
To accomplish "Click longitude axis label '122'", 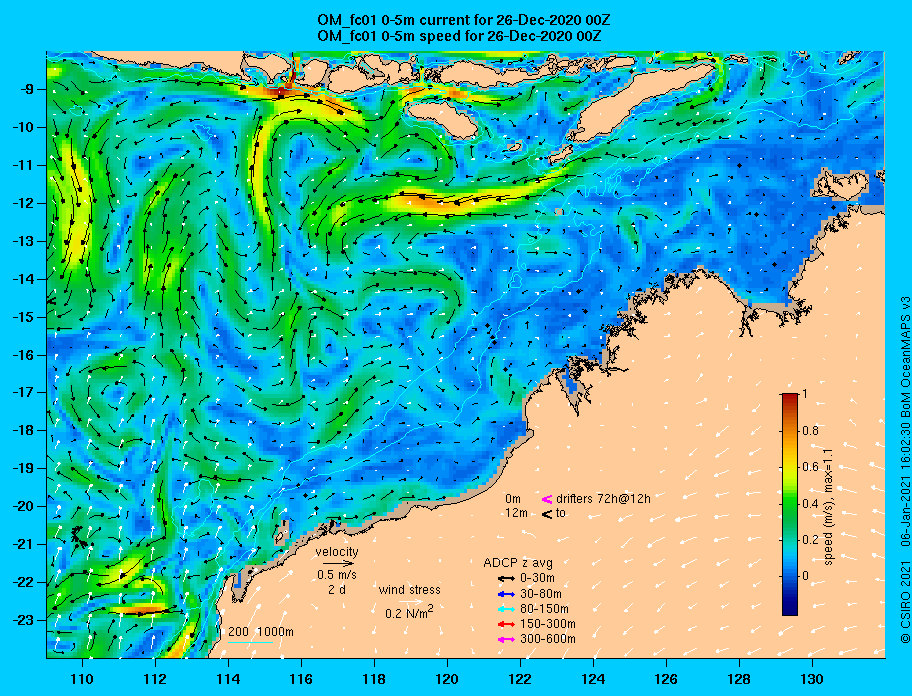I will tap(520, 680).
